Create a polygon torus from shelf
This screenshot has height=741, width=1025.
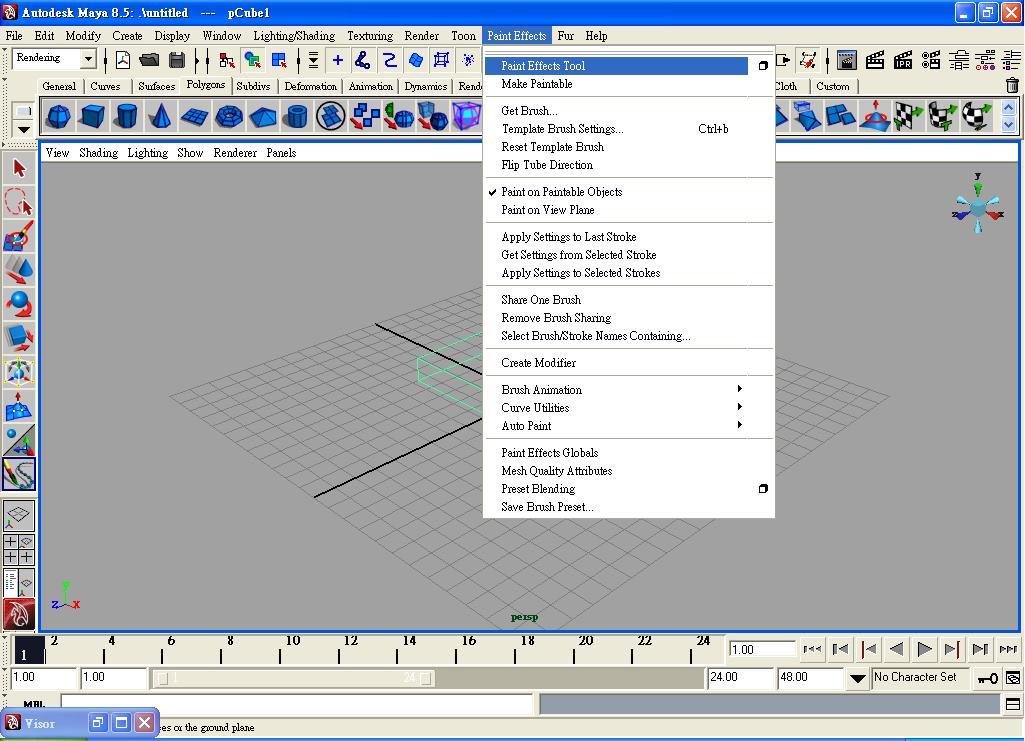coord(229,117)
